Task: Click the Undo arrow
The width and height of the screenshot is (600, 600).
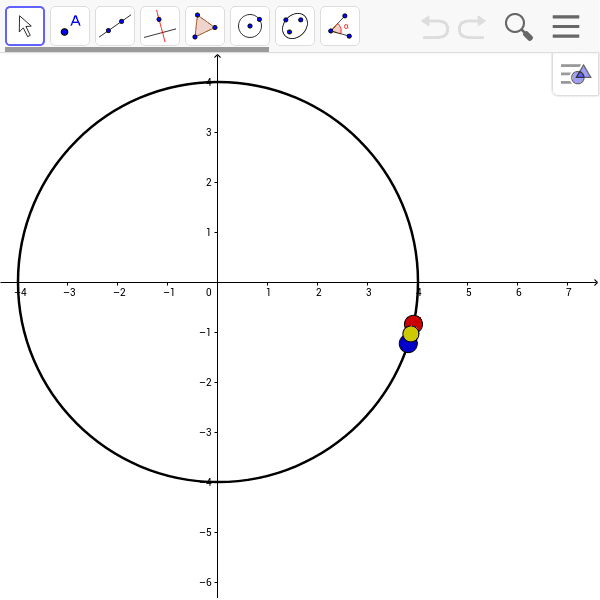Action: pos(435,27)
